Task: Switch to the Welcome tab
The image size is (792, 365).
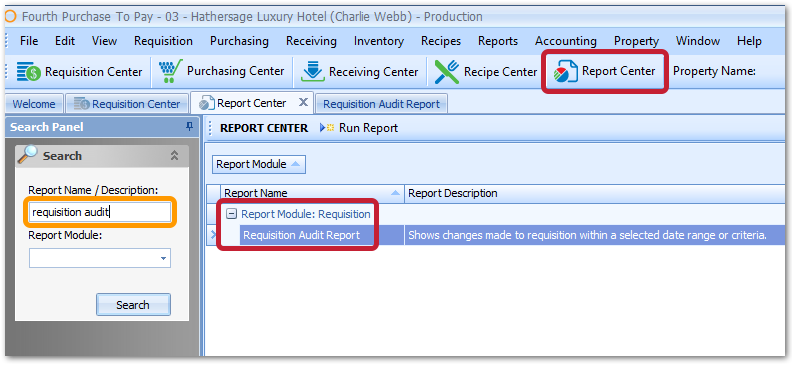Action: coord(34,104)
